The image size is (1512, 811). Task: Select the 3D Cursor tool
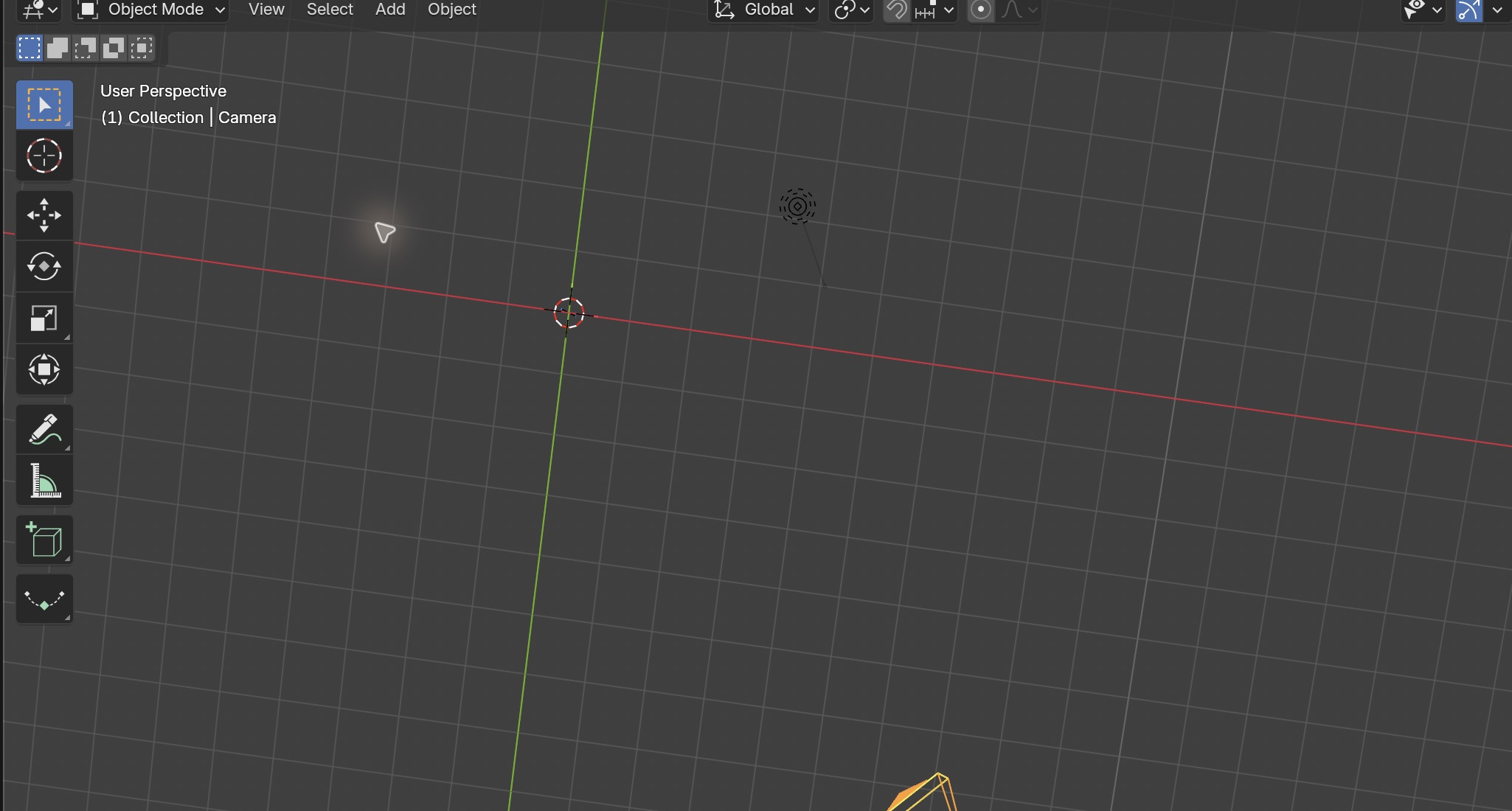(44, 156)
